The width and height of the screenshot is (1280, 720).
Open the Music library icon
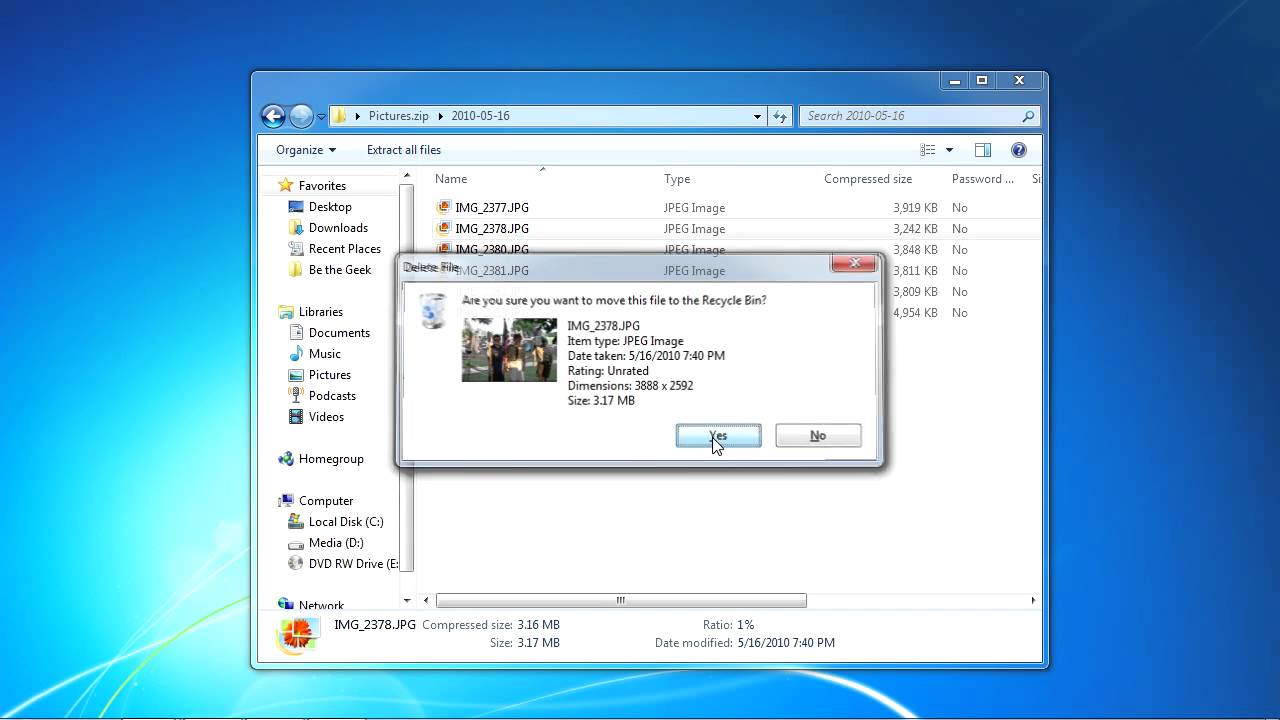click(x=296, y=354)
